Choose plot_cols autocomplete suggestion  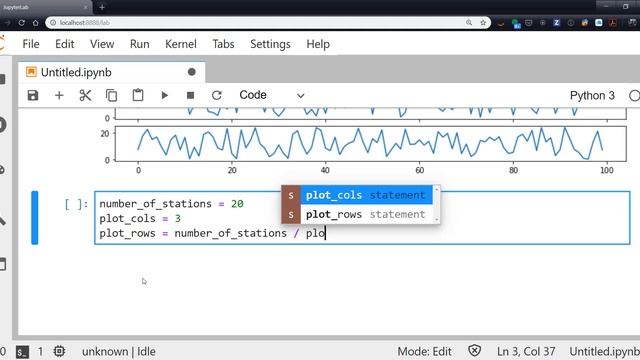click(x=357, y=195)
